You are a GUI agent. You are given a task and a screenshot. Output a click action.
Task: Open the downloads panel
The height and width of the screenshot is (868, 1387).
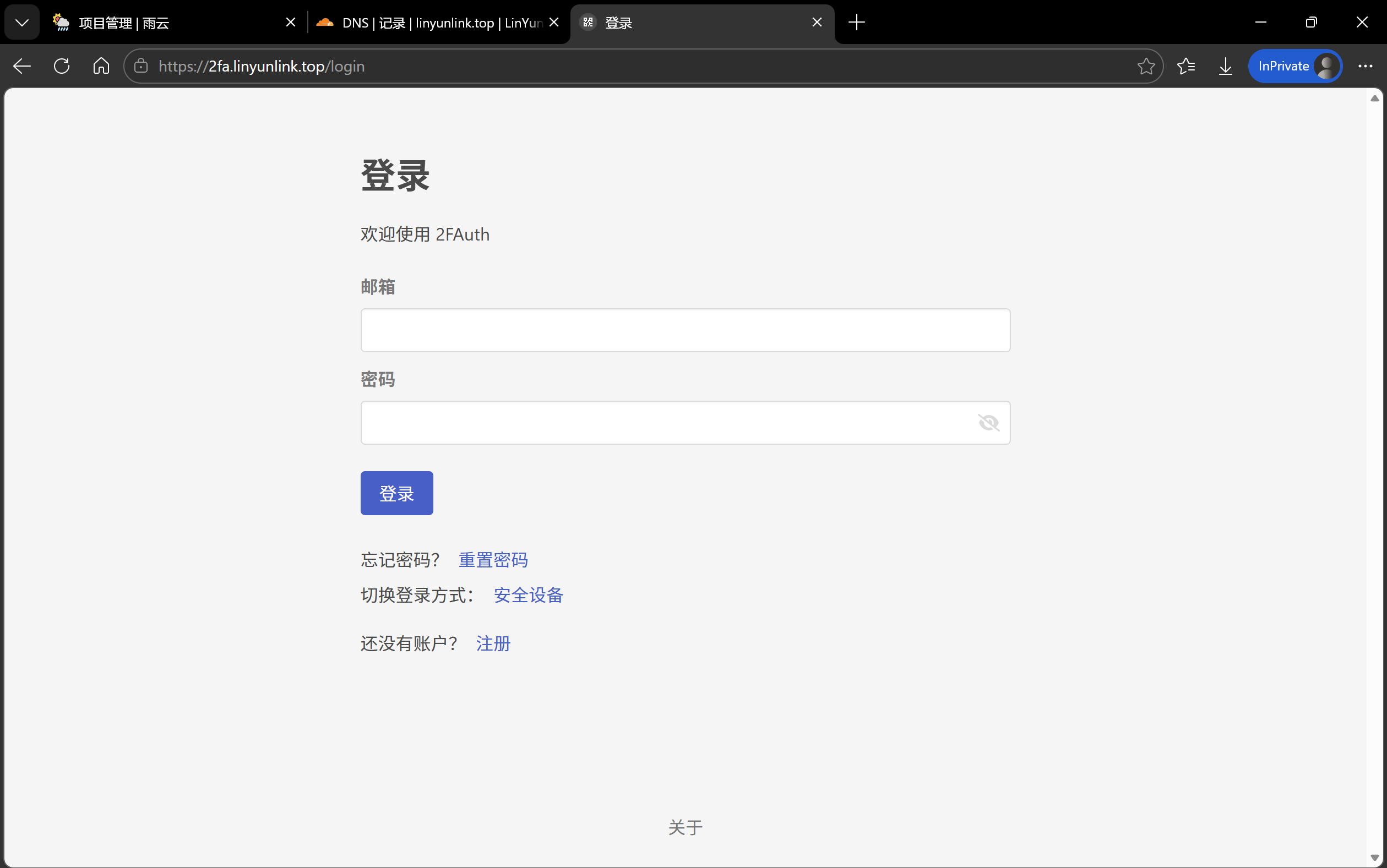[1225, 66]
